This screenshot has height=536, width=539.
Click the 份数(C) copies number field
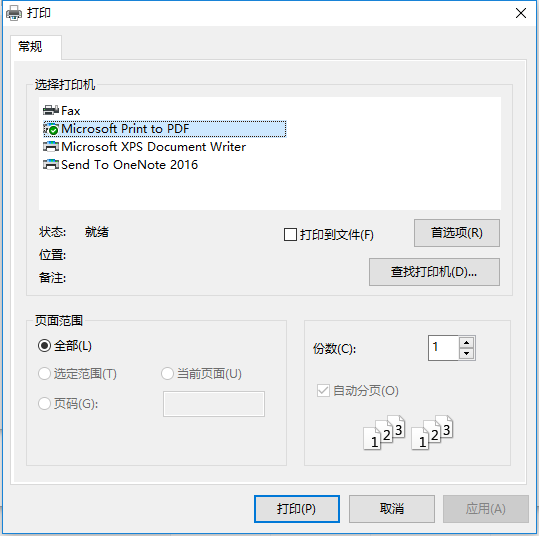click(x=443, y=348)
